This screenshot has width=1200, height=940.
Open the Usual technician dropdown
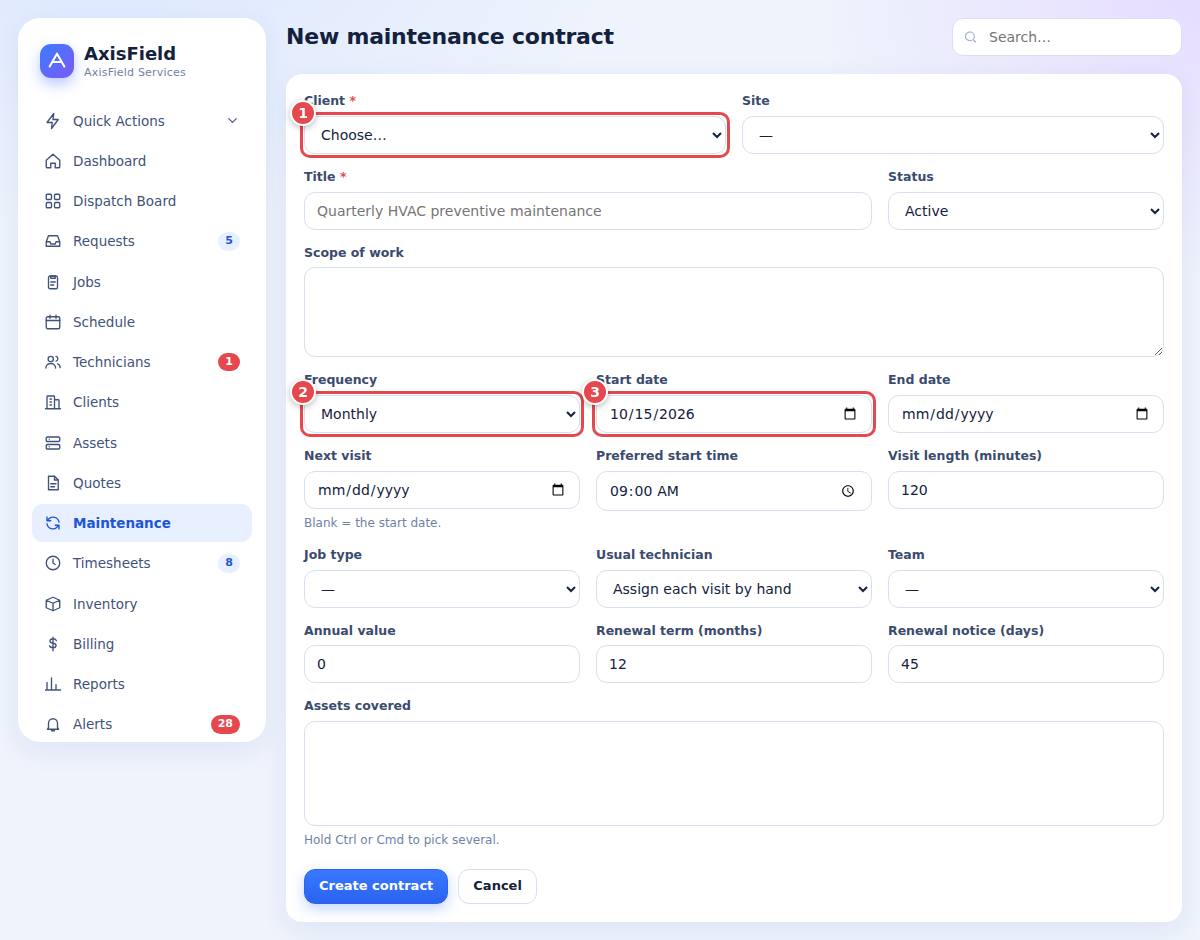click(x=734, y=589)
